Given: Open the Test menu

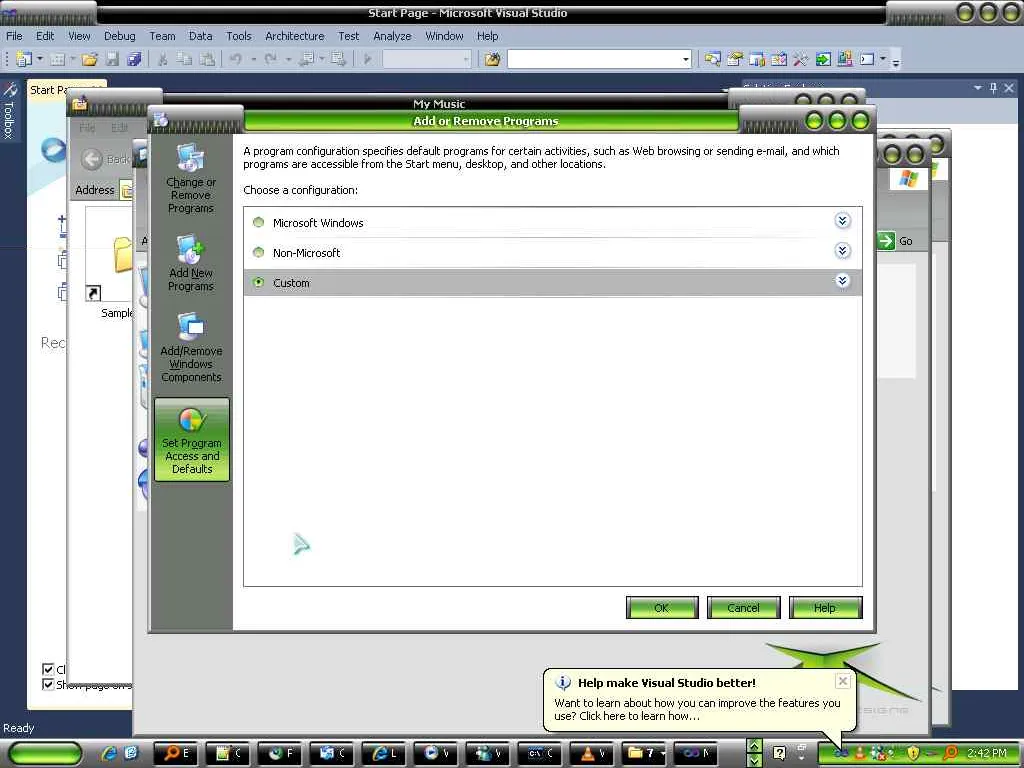Looking at the screenshot, I should pyautogui.click(x=348, y=36).
